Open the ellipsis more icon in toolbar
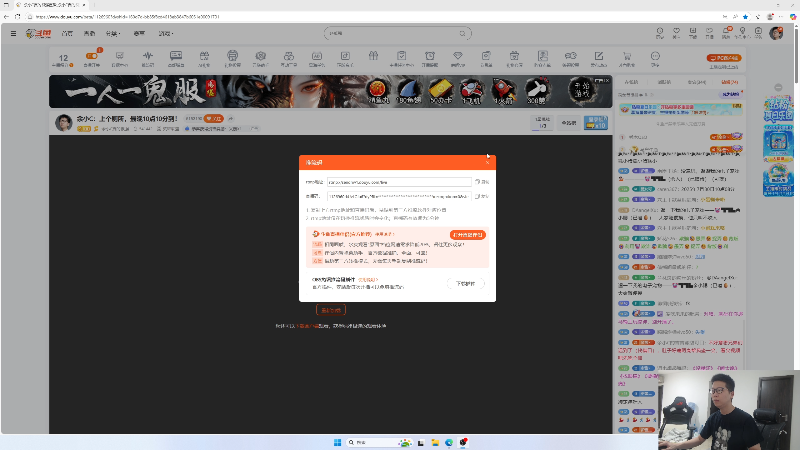The height and width of the screenshot is (450, 800). pyautogui.click(x=655, y=58)
